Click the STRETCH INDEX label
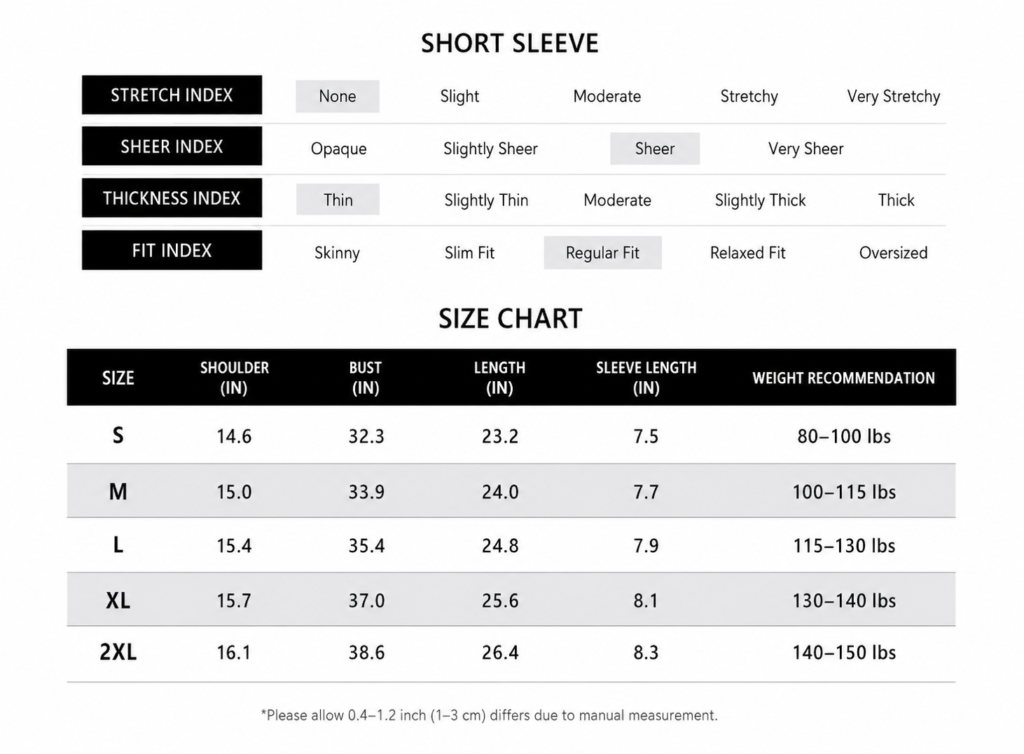Viewport: 1024px width, 754px height. coord(172,95)
